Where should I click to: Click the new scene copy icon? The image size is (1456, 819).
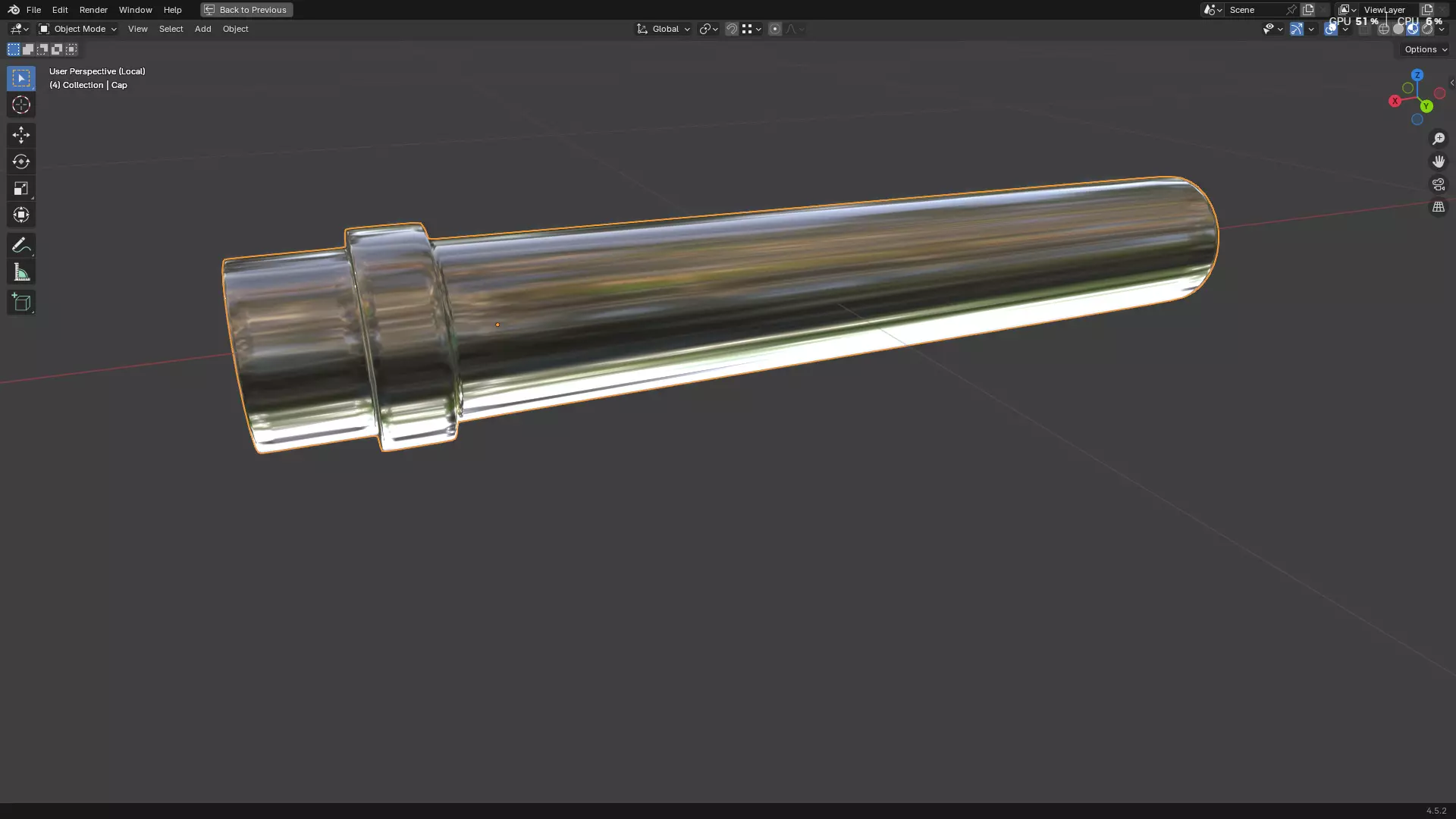pyautogui.click(x=1308, y=10)
